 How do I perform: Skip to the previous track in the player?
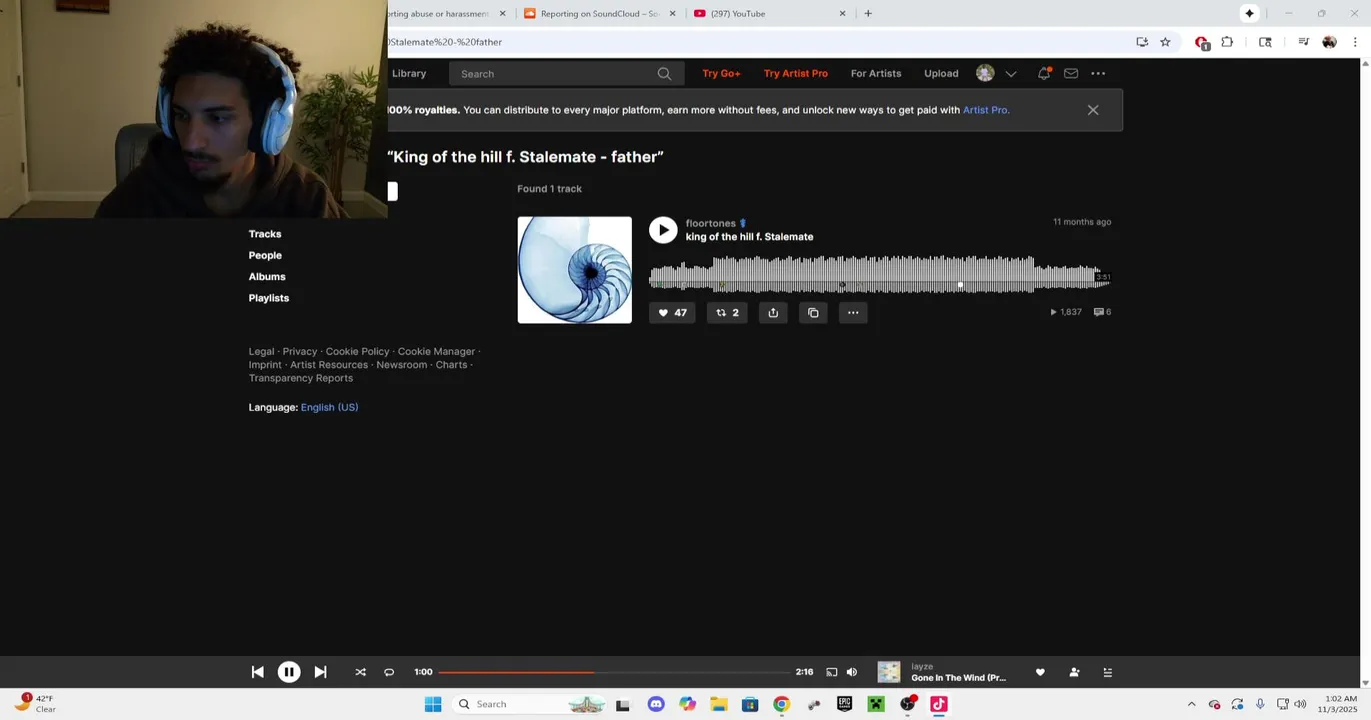[x=257, y=672]
